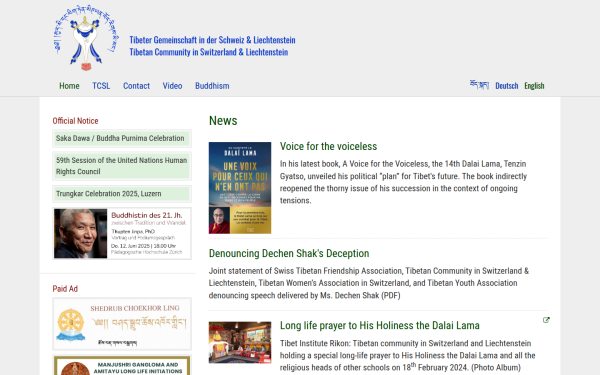
Task: Open Saka Dawa / Buddha Purnima Celebration notice
Action: pyautogui.click(x=122, y=138)
